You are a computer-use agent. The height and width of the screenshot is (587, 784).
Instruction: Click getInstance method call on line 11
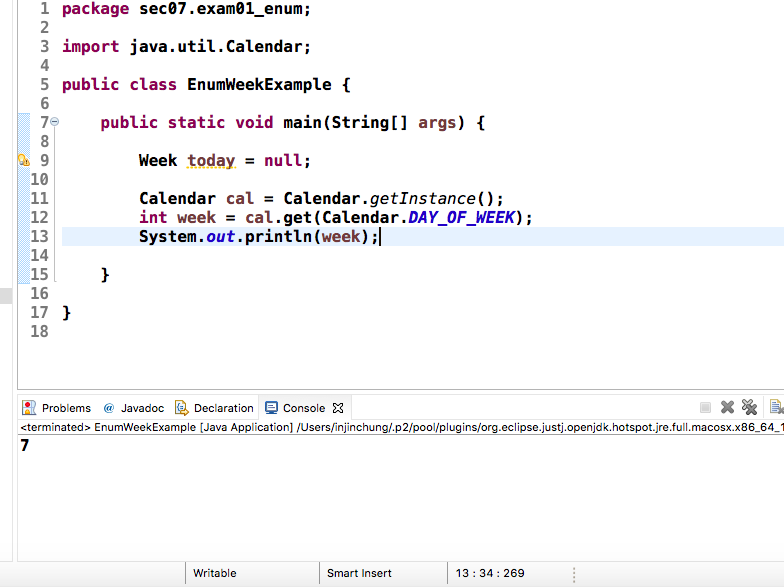(x=422, y=198)
